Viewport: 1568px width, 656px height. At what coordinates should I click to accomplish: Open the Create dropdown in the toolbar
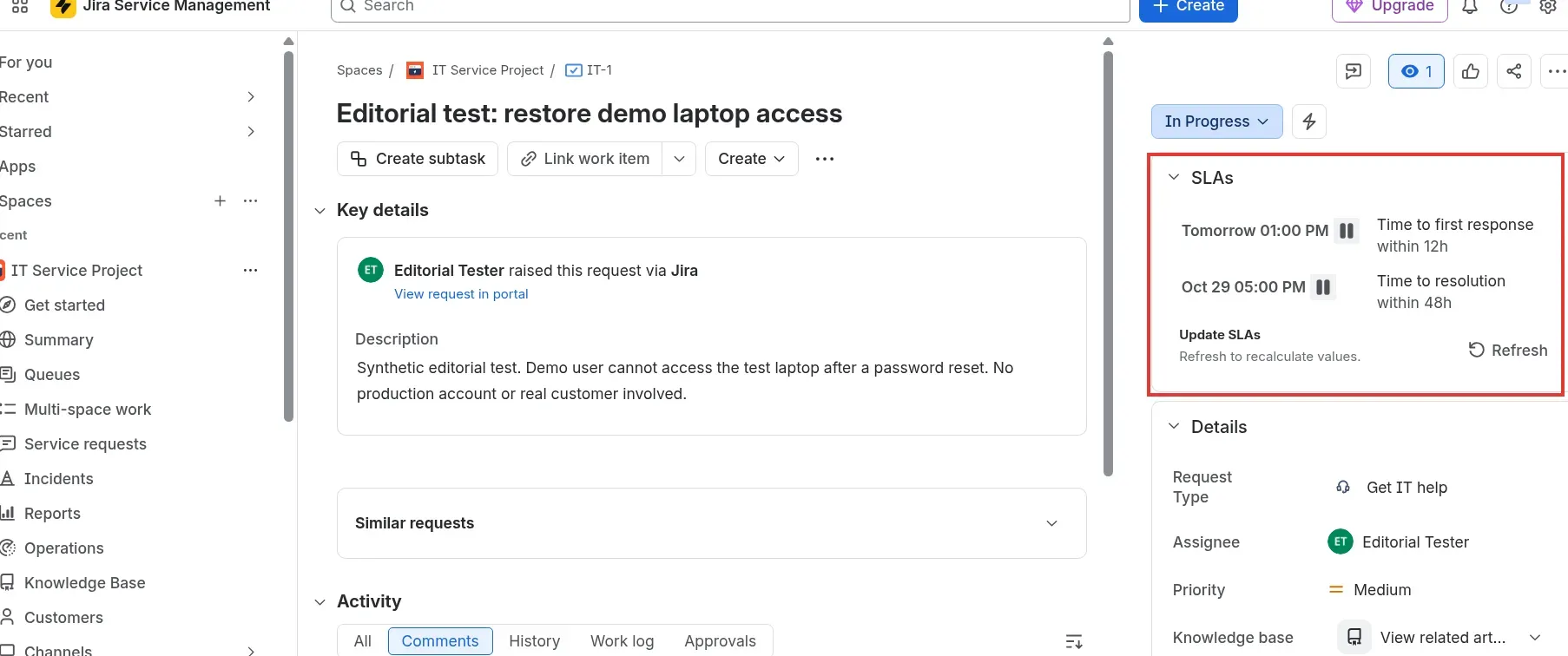click(x=752, y=159)
